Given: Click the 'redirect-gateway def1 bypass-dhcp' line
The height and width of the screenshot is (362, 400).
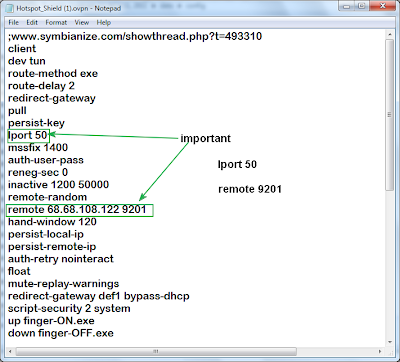Looking at the screenshot, I should click(x=99, y=296).
